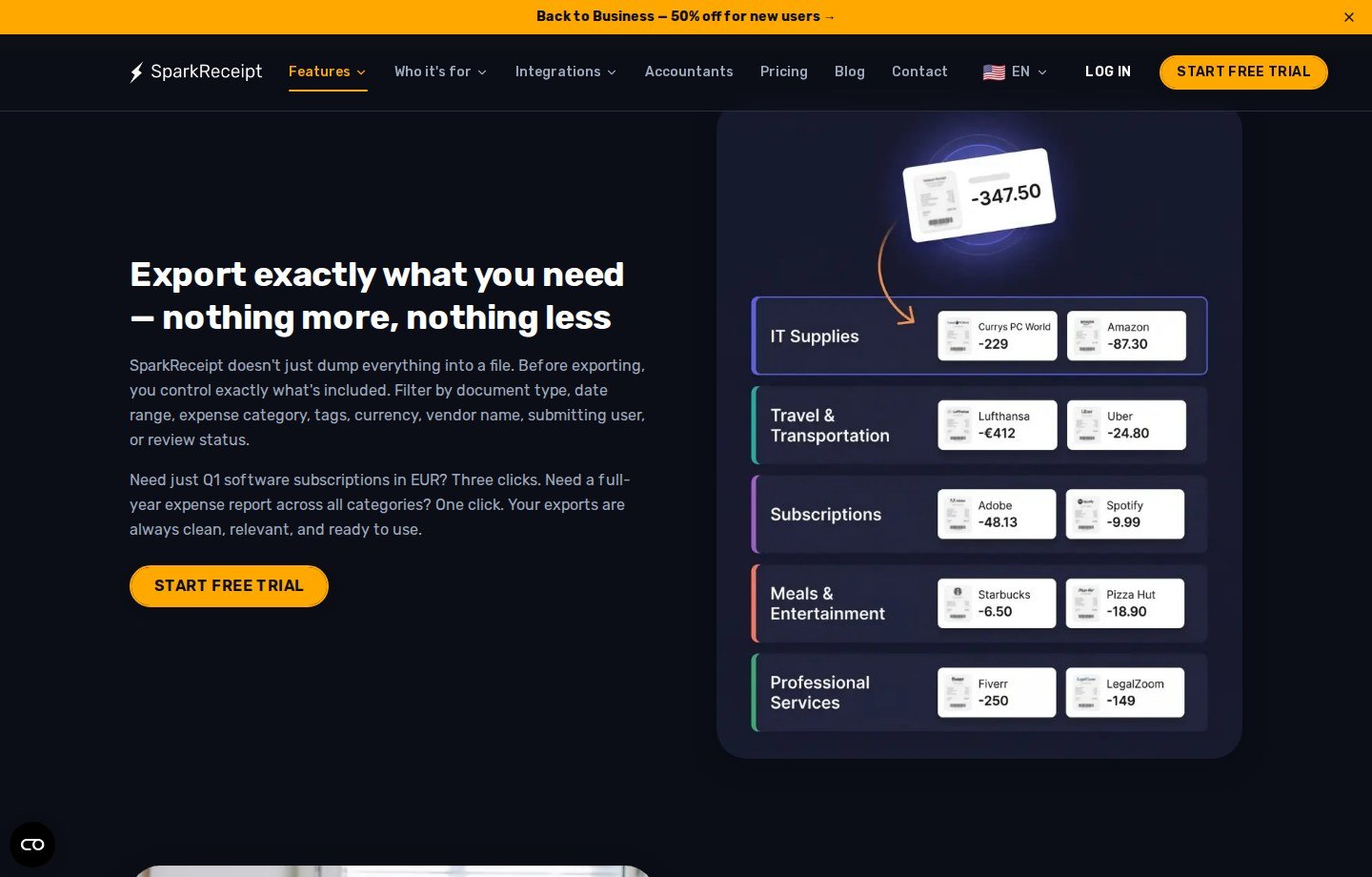Click the receipt icon on the Spotify card
The height and width of the screenshot is (877, 1372).
pyautogui.click(x=1086, y=515)
